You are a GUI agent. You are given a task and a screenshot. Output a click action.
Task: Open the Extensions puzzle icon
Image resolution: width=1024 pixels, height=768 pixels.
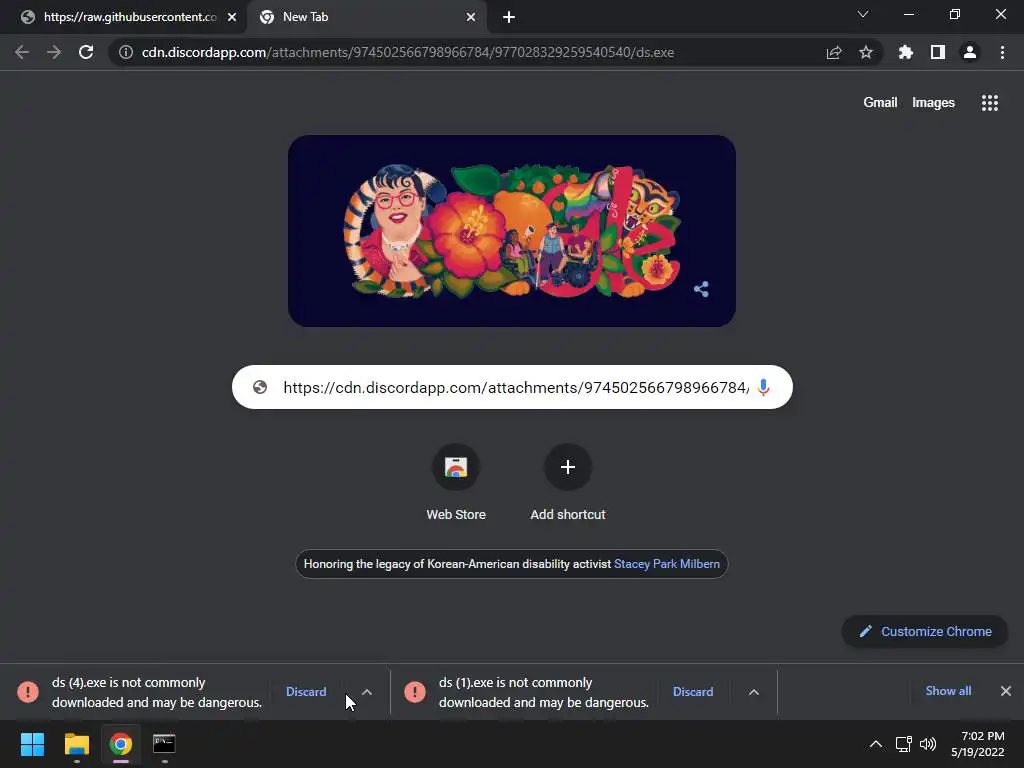coord(906,52)
